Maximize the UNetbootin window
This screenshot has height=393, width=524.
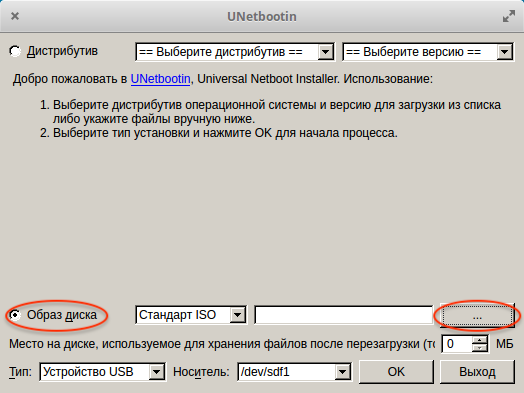coord(509,16)
